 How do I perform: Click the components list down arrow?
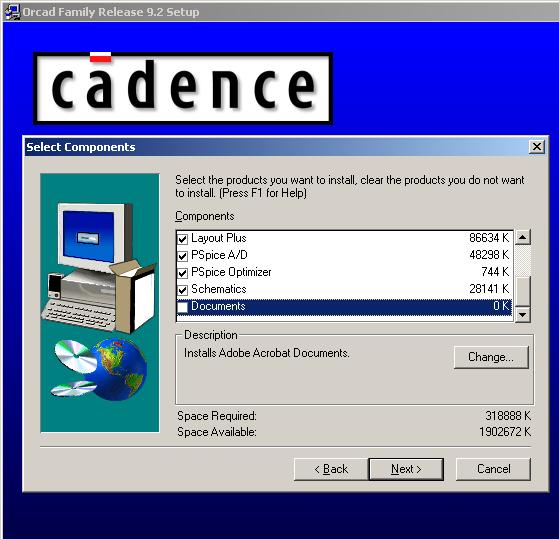[x=523, y=314]
